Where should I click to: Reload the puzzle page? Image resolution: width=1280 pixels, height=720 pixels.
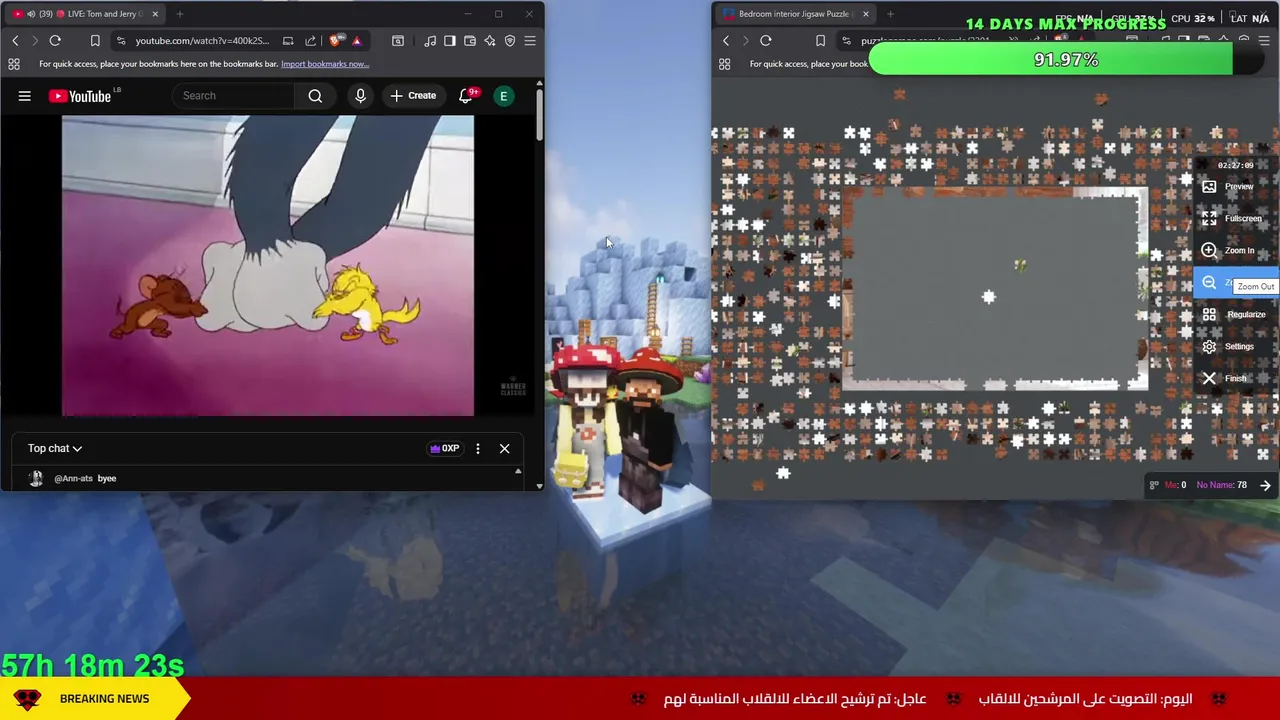coord(766,41)
